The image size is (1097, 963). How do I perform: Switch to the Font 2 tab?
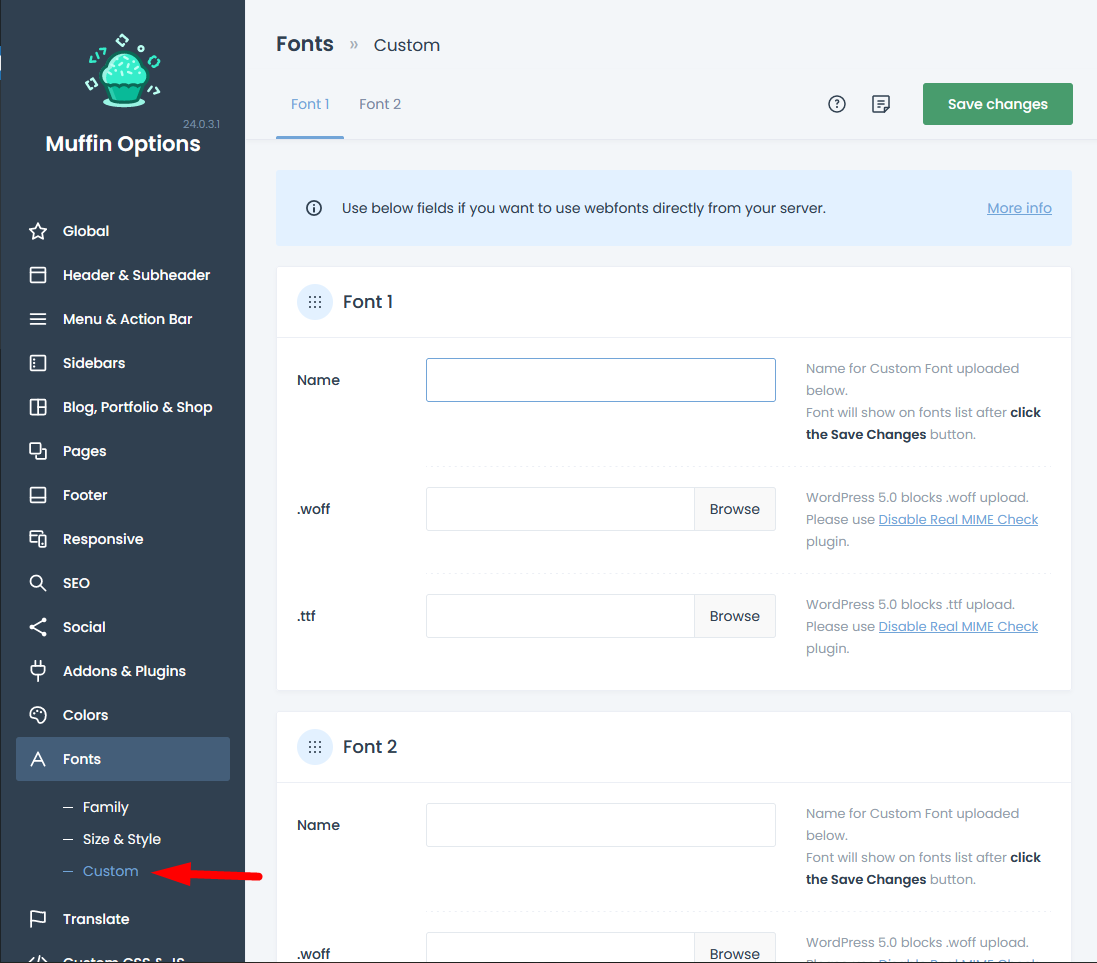[380, 104]
